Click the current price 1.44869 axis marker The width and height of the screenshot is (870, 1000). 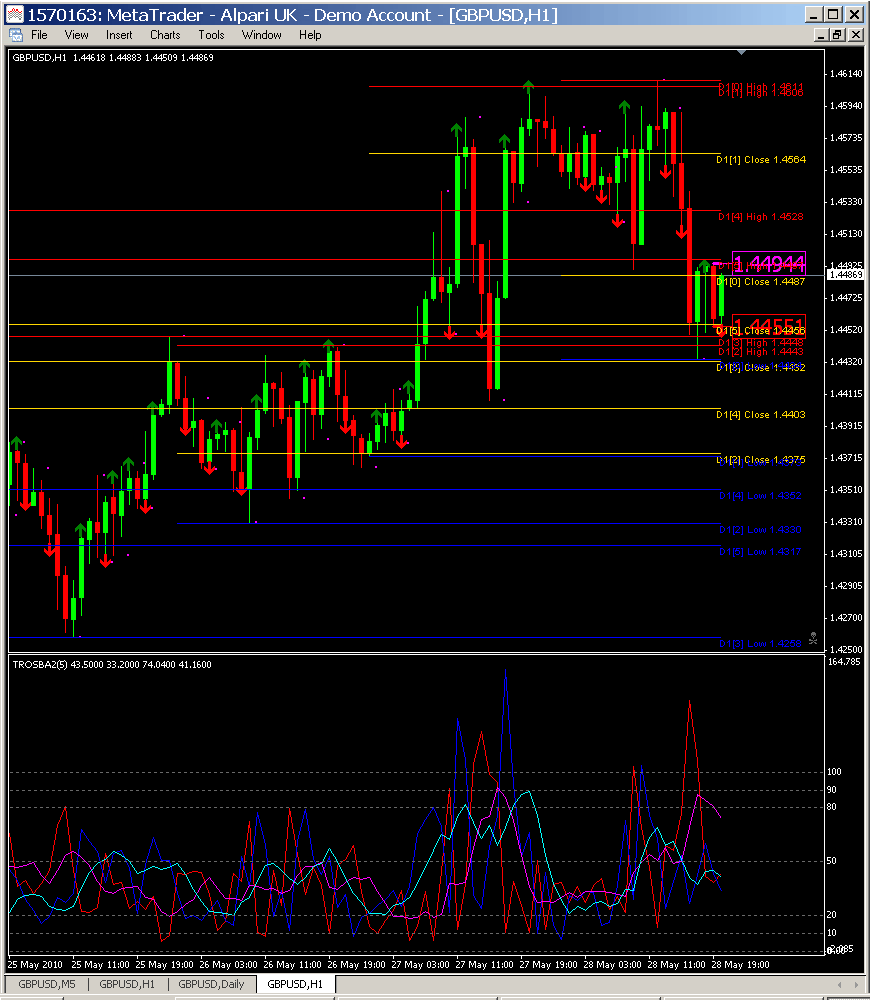[x=845, y=275]
